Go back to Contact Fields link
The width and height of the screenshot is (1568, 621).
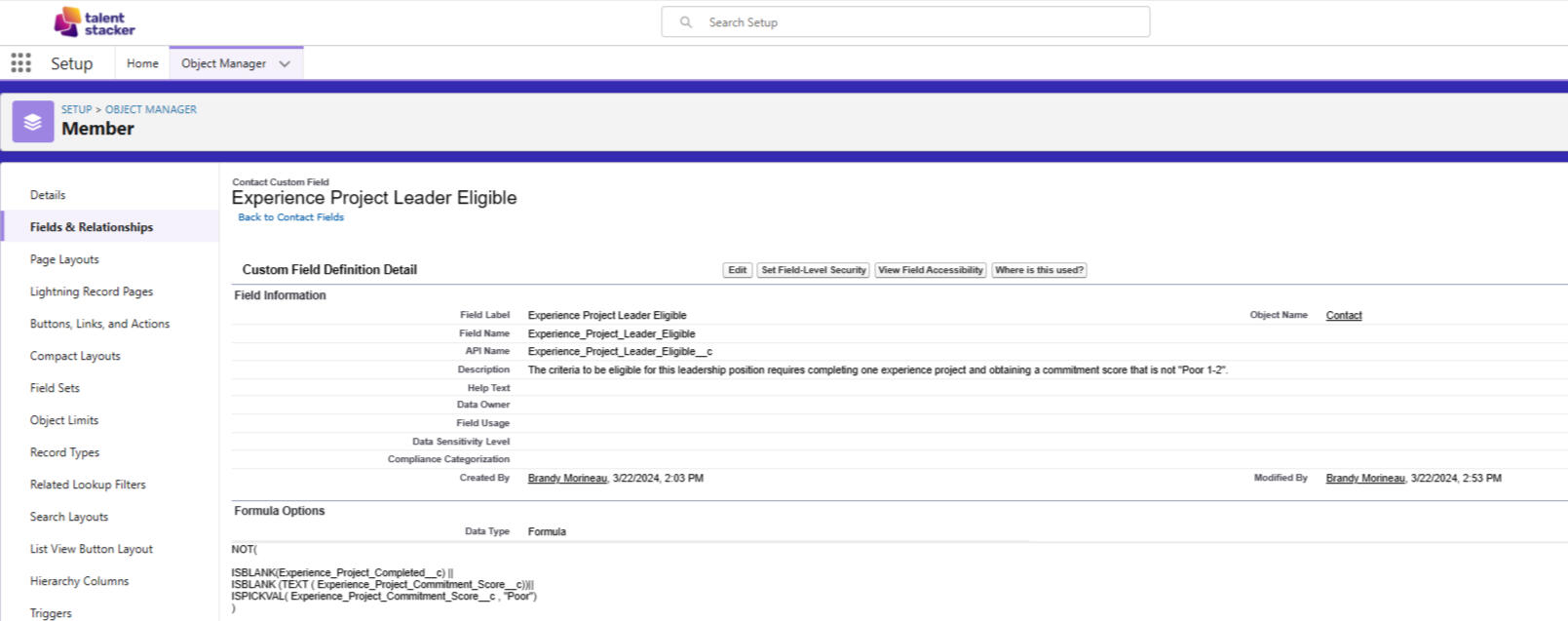[x=290, y=217]
